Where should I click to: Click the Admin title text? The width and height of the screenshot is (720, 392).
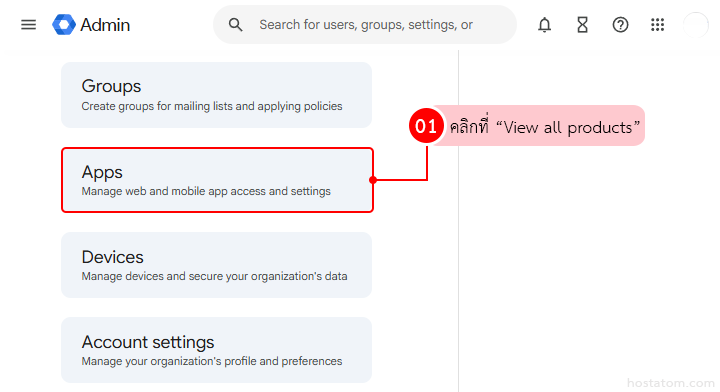[105, 25]
